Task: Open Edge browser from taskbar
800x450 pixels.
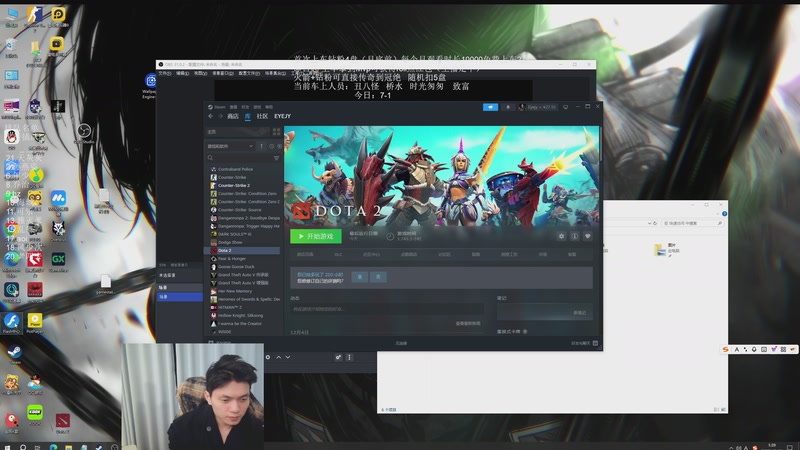Action: [x=53, y=447]
